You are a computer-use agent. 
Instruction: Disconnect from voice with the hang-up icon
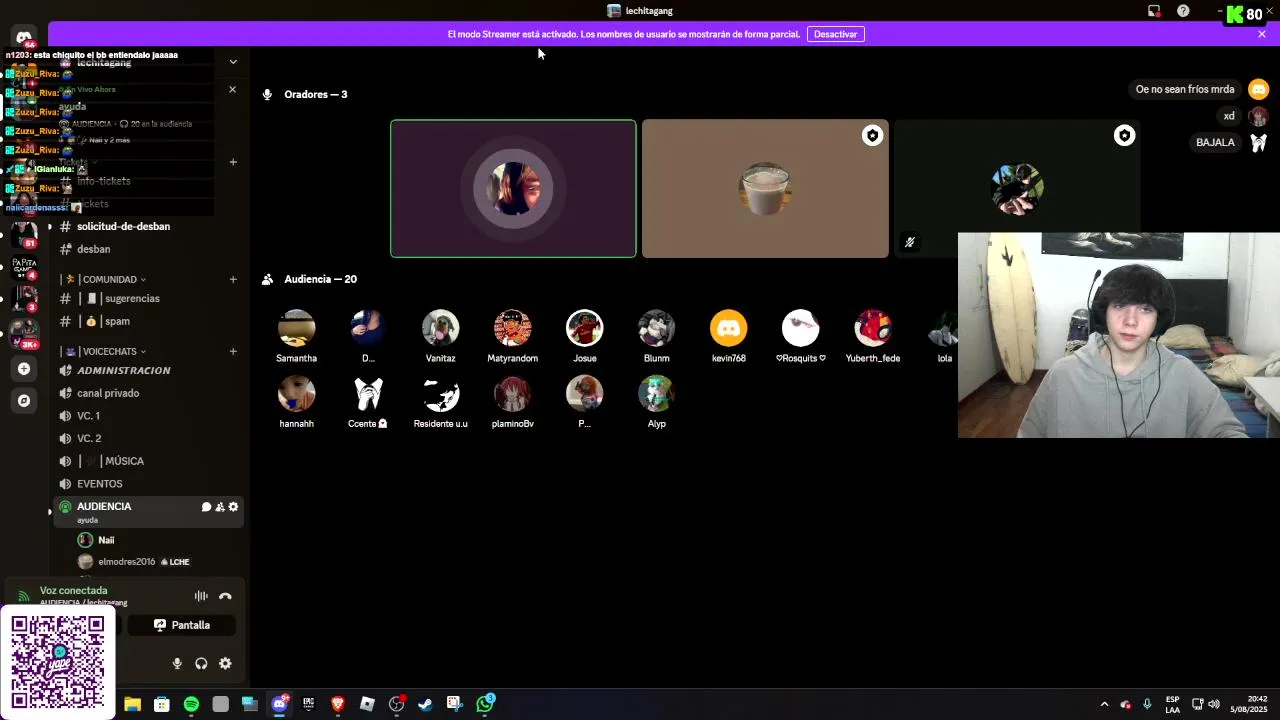(225, 596)
